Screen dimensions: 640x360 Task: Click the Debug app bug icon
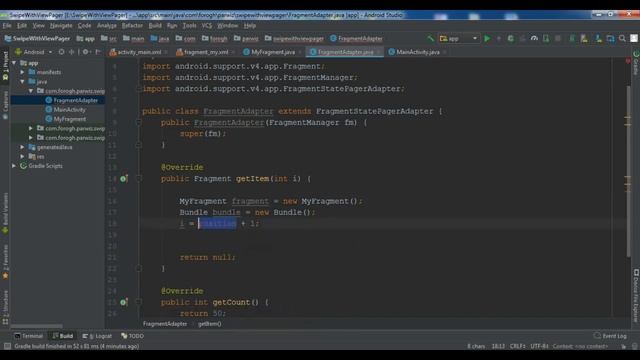[510, 38]
